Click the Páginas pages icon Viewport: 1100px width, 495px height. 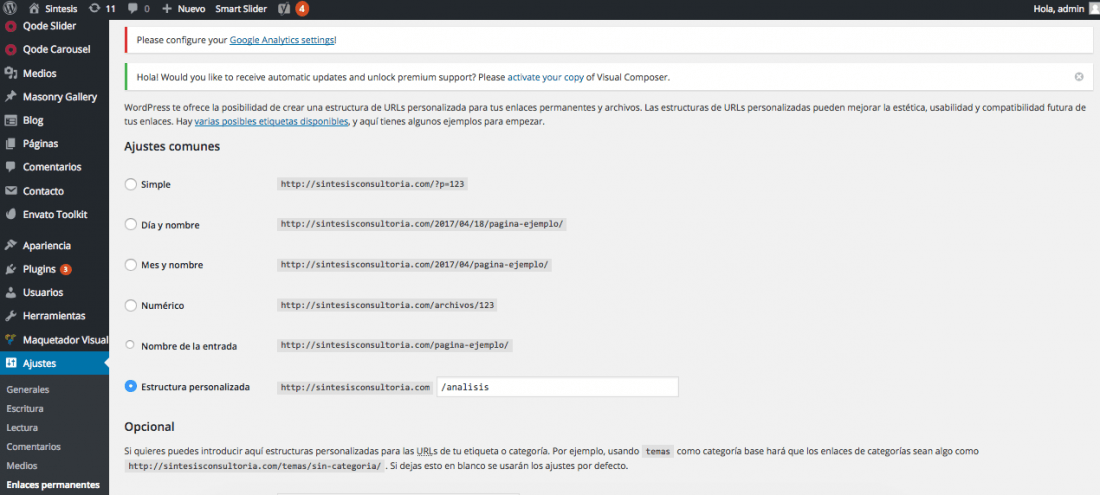click(11, 144)
